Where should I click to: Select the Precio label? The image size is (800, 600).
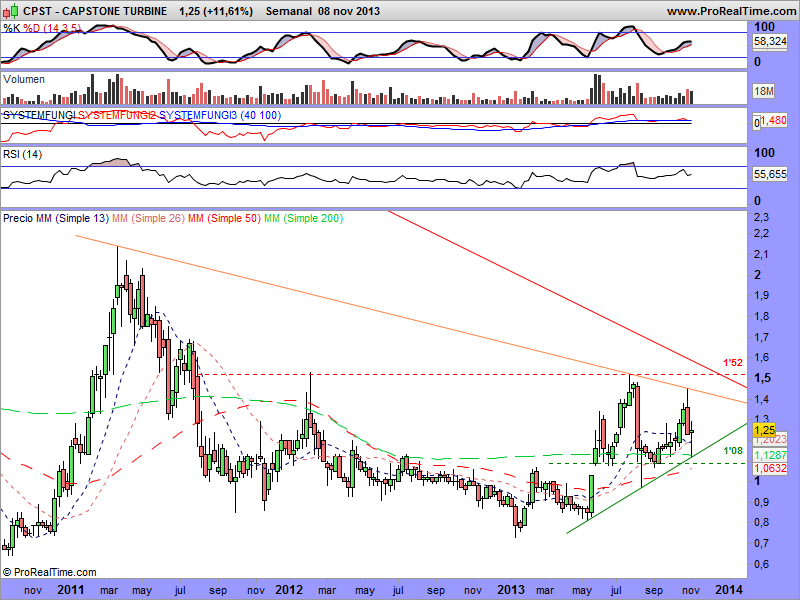click(x=18, y=218)
